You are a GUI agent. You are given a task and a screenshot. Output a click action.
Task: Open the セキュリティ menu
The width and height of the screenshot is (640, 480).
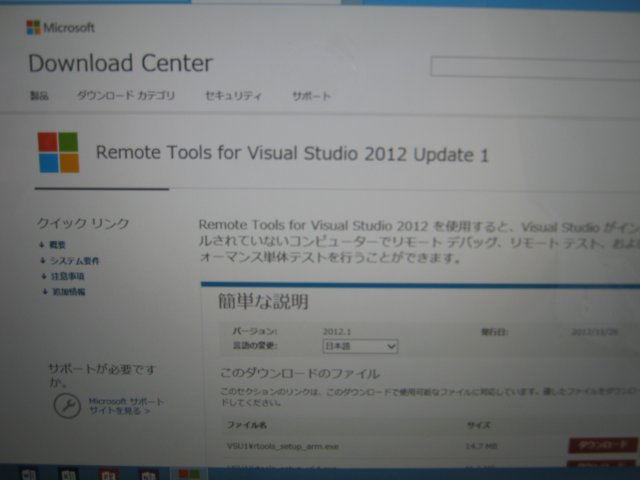(233, 96)
